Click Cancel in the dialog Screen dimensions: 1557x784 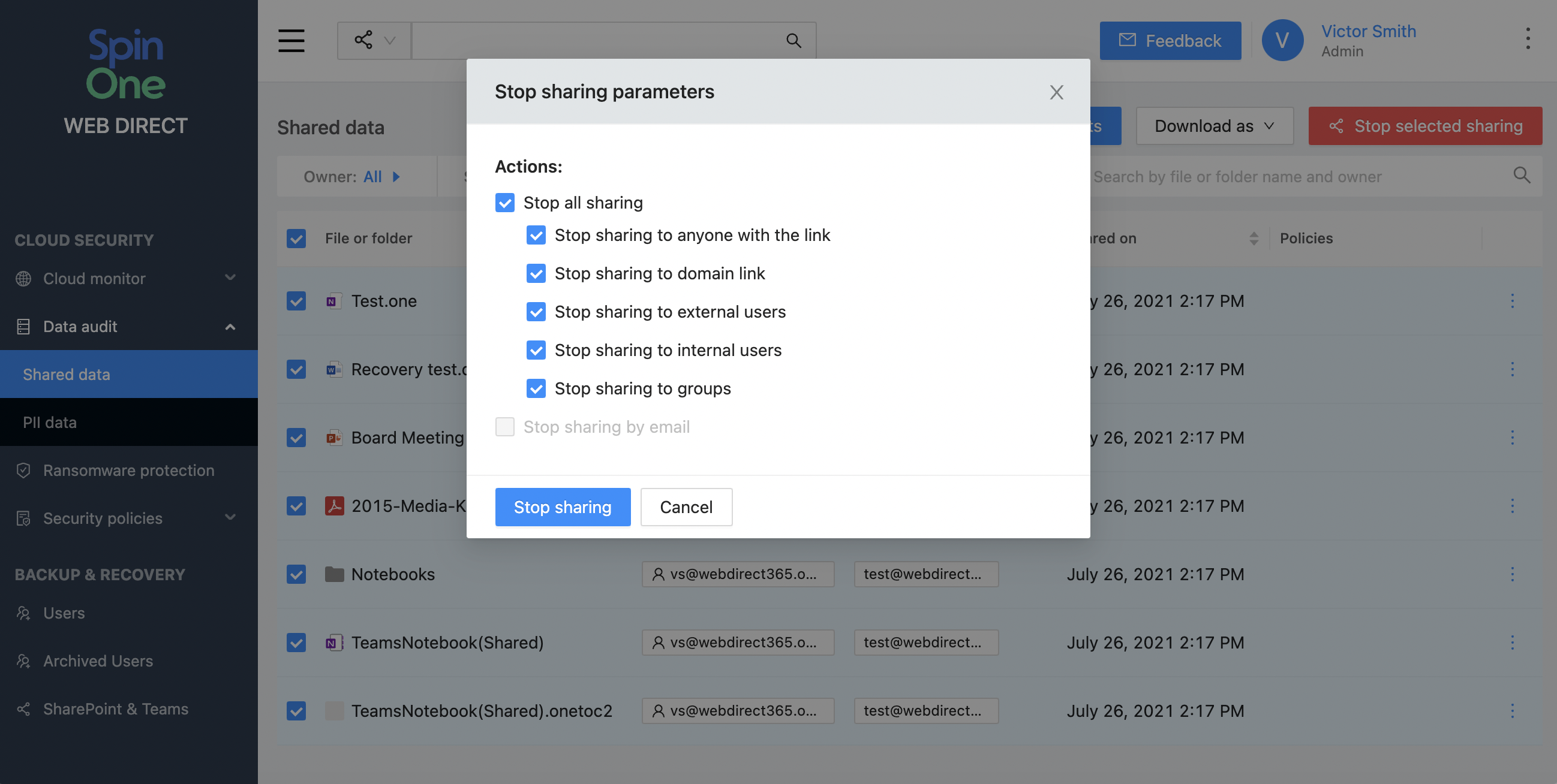coord(686,506)
